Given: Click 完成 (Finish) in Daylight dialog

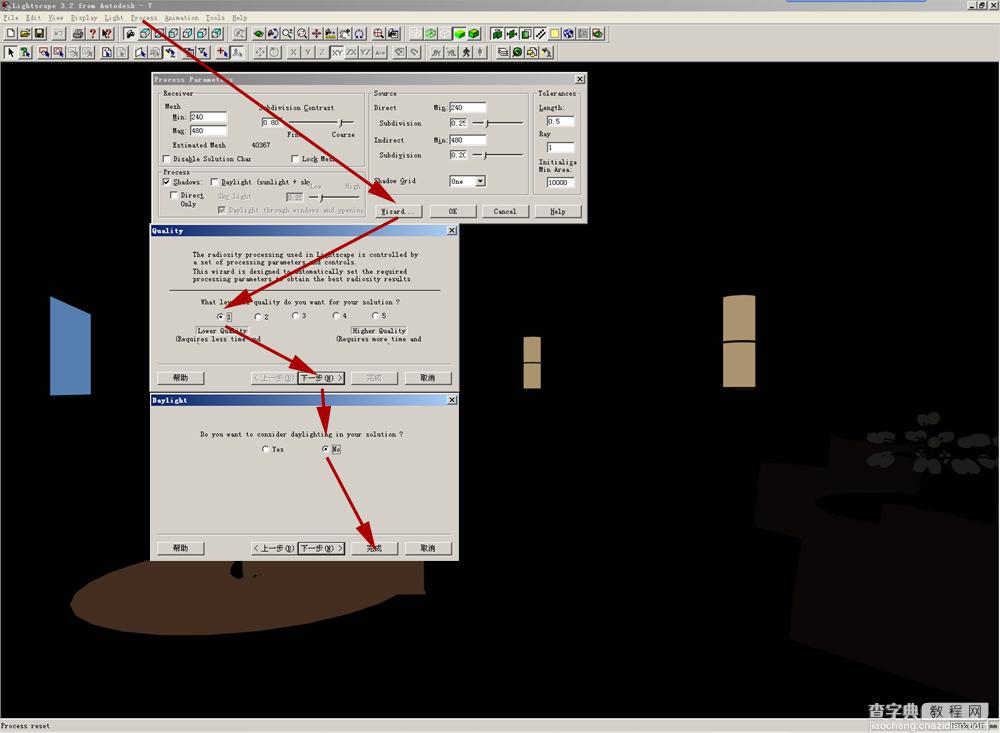Looking at the screenshot, I should [x=374, y=548].
